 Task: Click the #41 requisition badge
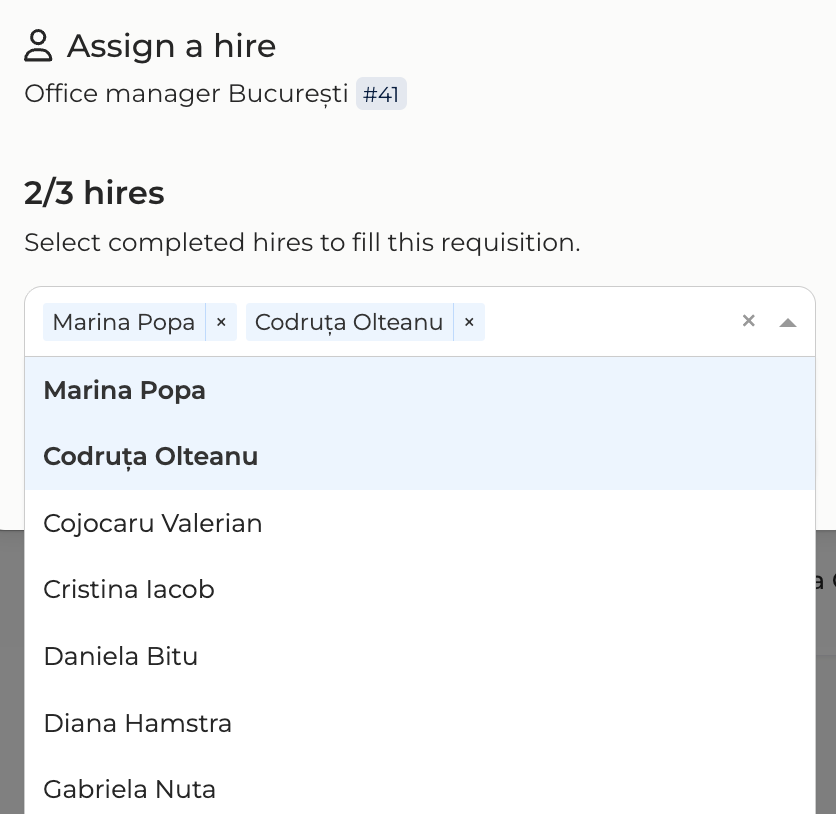(x=381, y=94)
